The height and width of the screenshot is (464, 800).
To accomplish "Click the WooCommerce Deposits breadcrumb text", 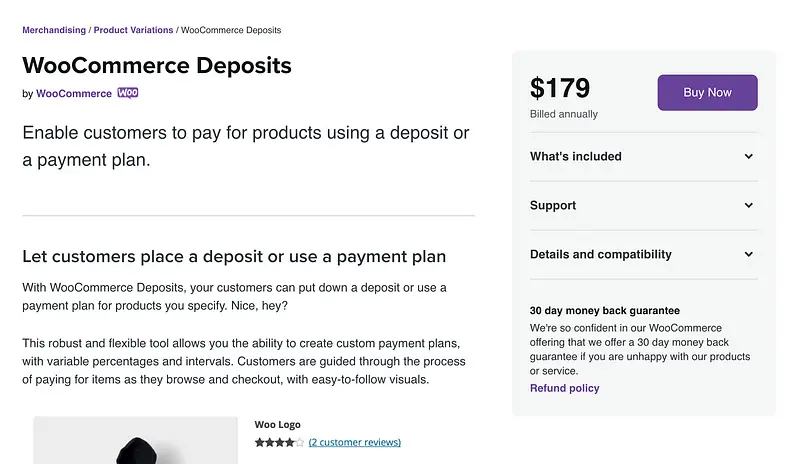I will point(231,30).
